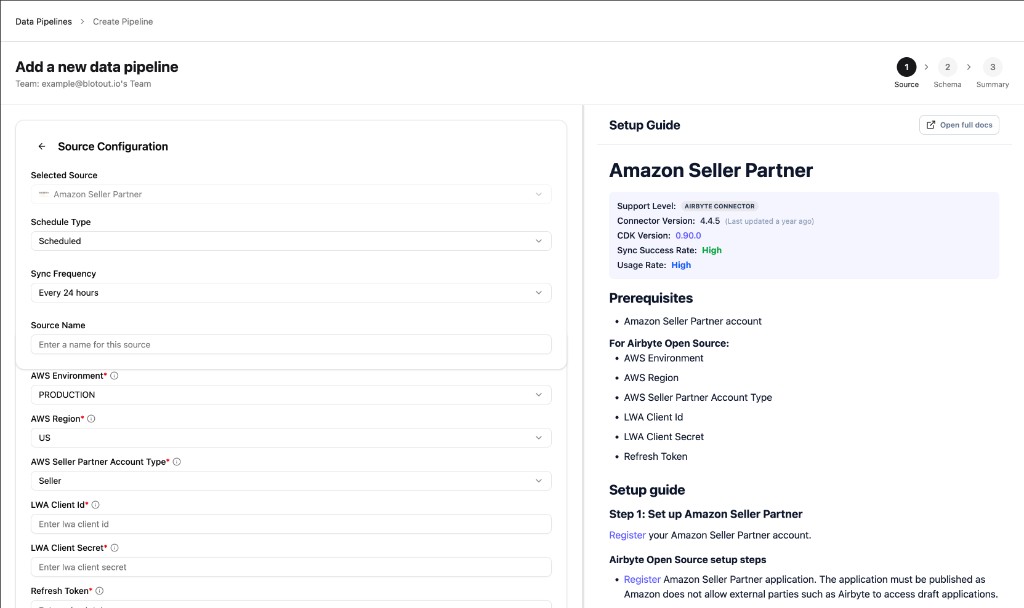Go to Data Pipelines breadcrumb
The image size is (1024, 608).
coord(44,22)
